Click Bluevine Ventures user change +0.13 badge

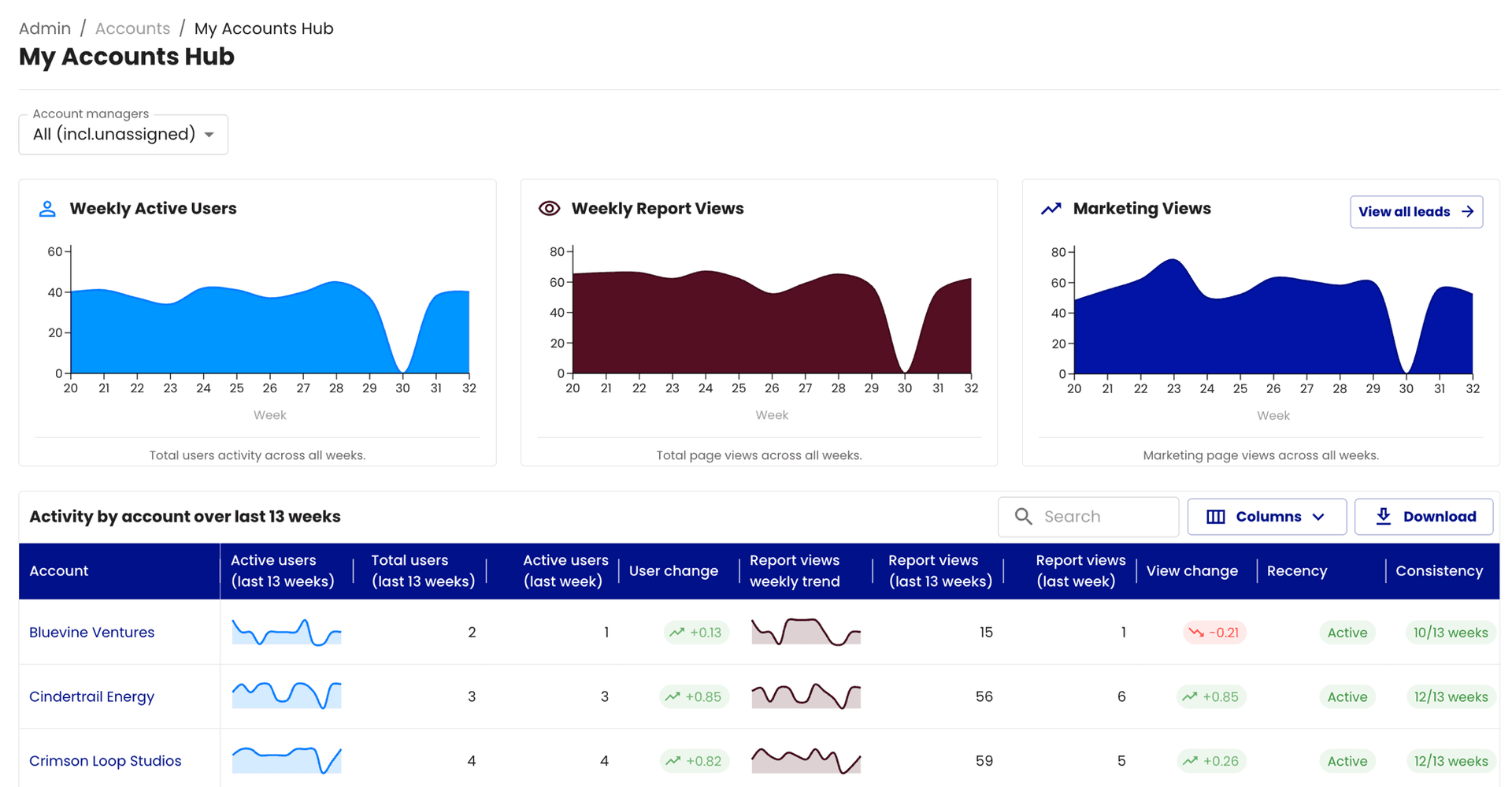(696, 633)
